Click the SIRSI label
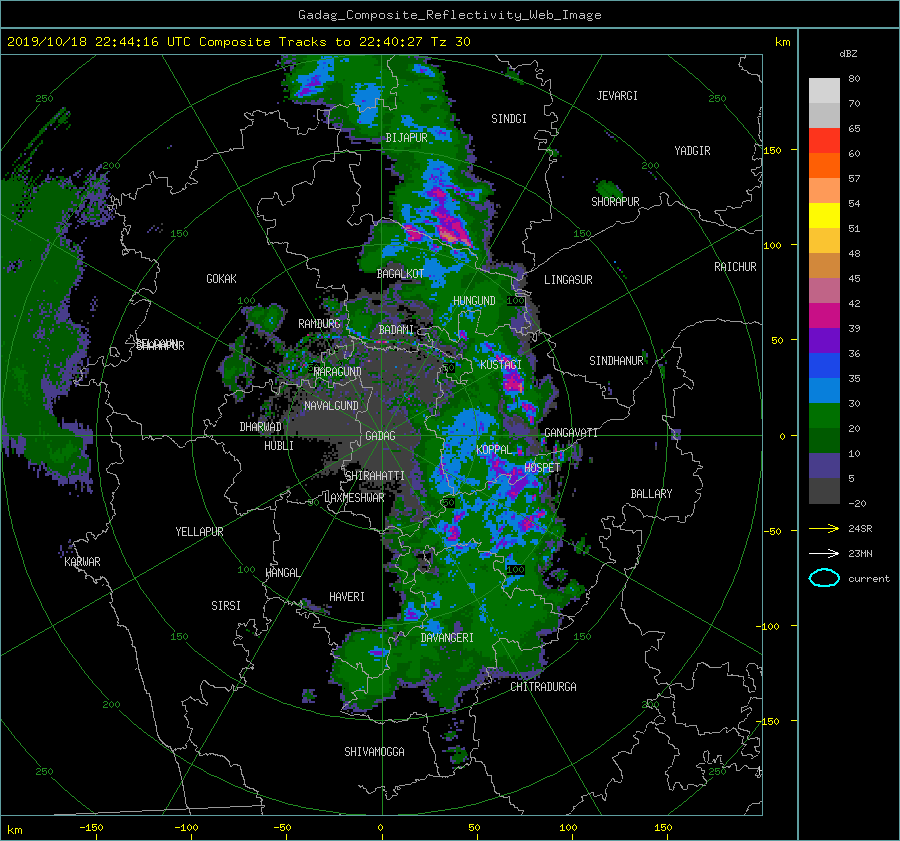 (x=226, y=606)
